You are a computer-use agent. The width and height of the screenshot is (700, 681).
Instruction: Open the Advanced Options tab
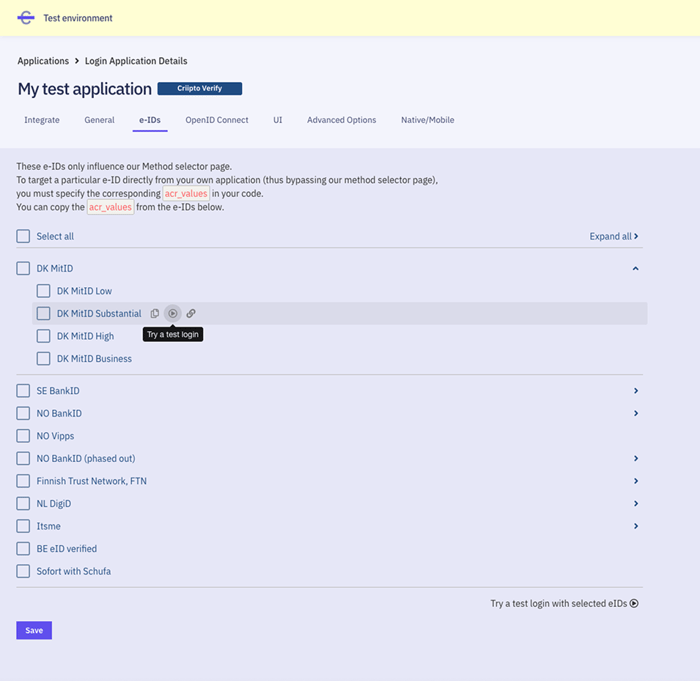click(342, 120)
